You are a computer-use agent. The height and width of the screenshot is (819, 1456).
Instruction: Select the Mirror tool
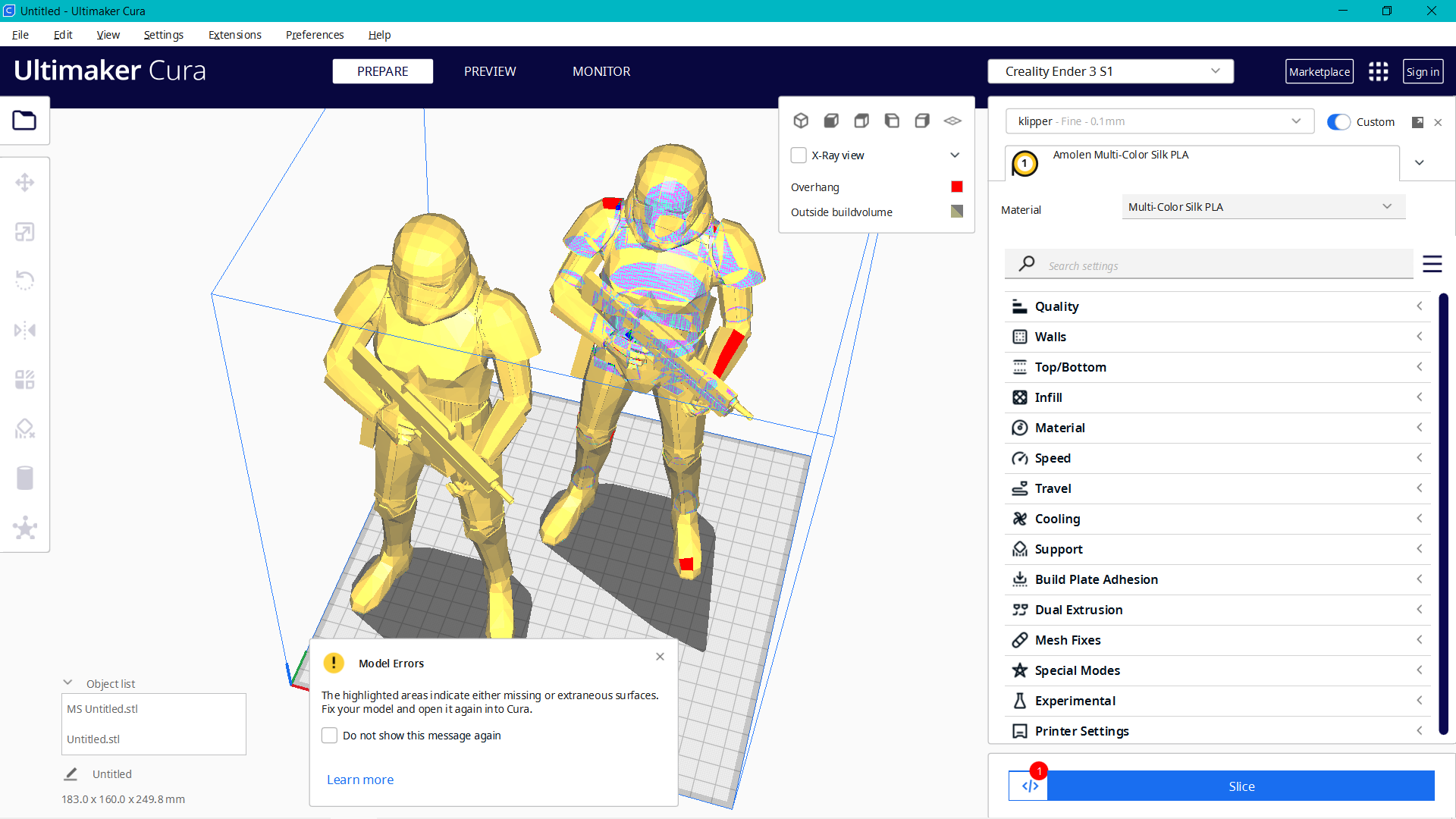(x=25, y=330)
